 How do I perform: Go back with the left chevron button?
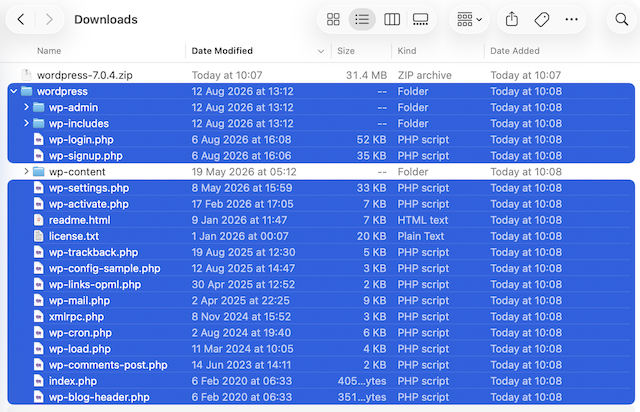[21, 19]
